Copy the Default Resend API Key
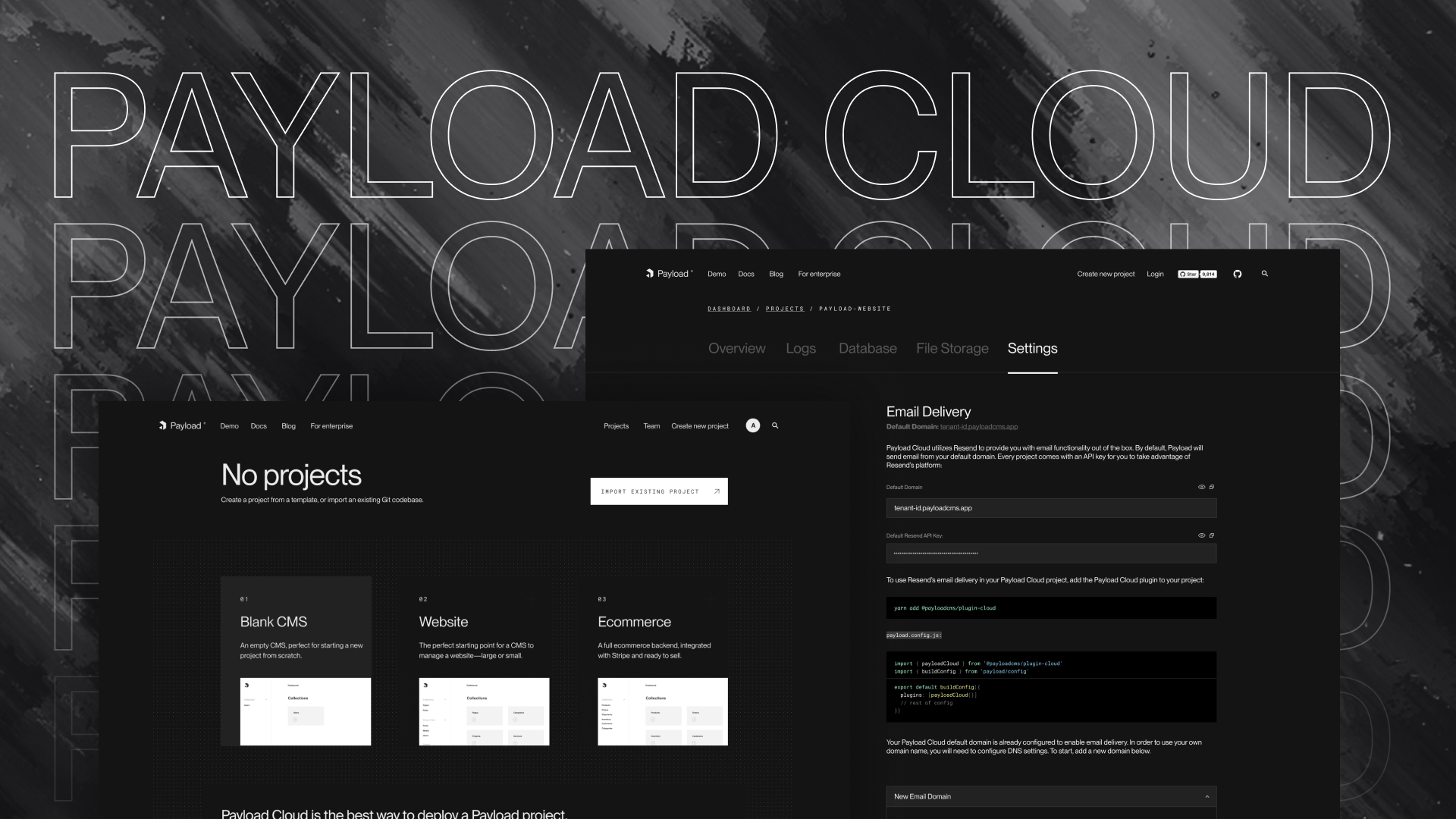 (x=1211, y=535)
